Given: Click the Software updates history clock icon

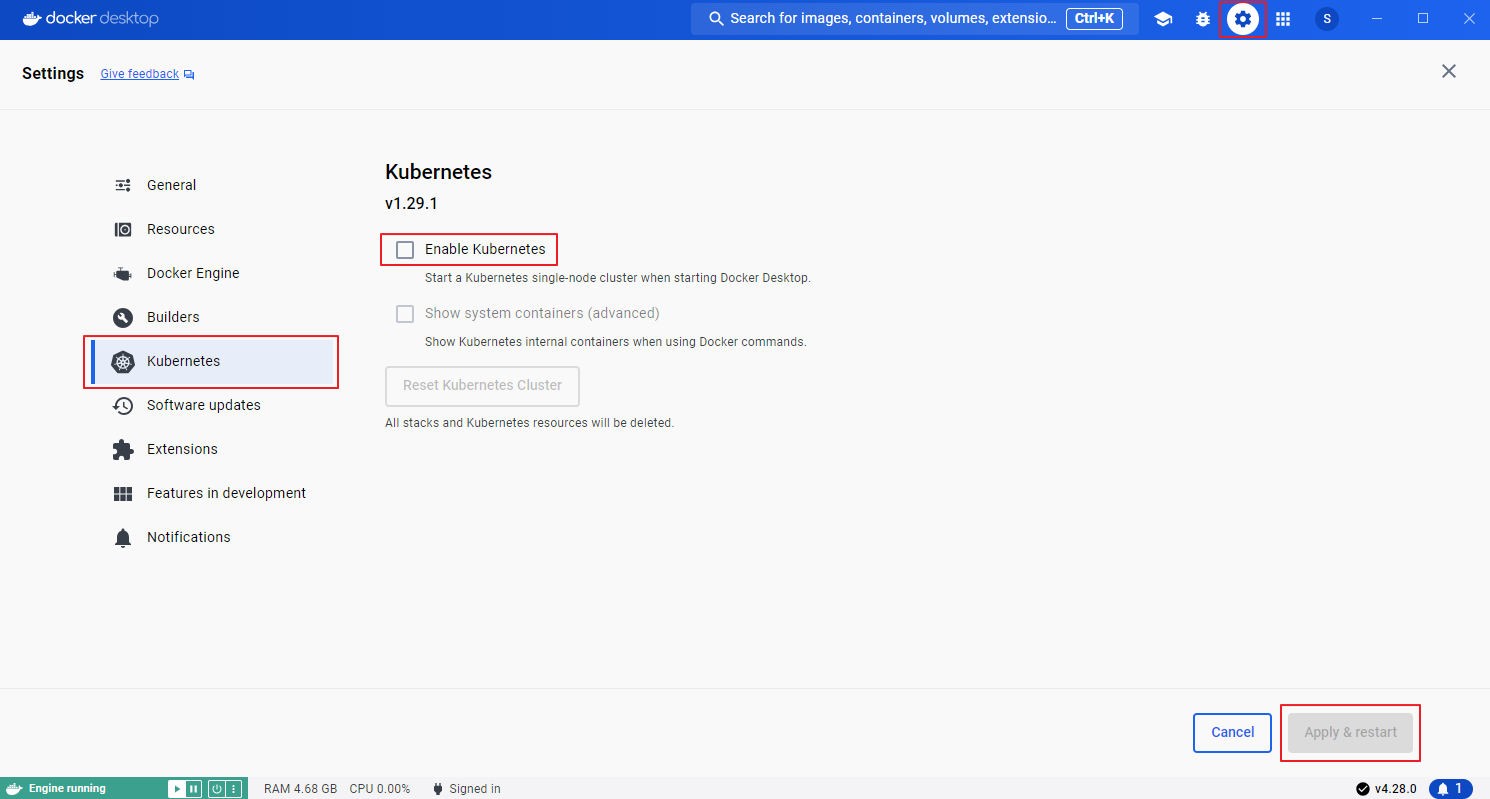Looking at the screenshot, I should [123, 406].
